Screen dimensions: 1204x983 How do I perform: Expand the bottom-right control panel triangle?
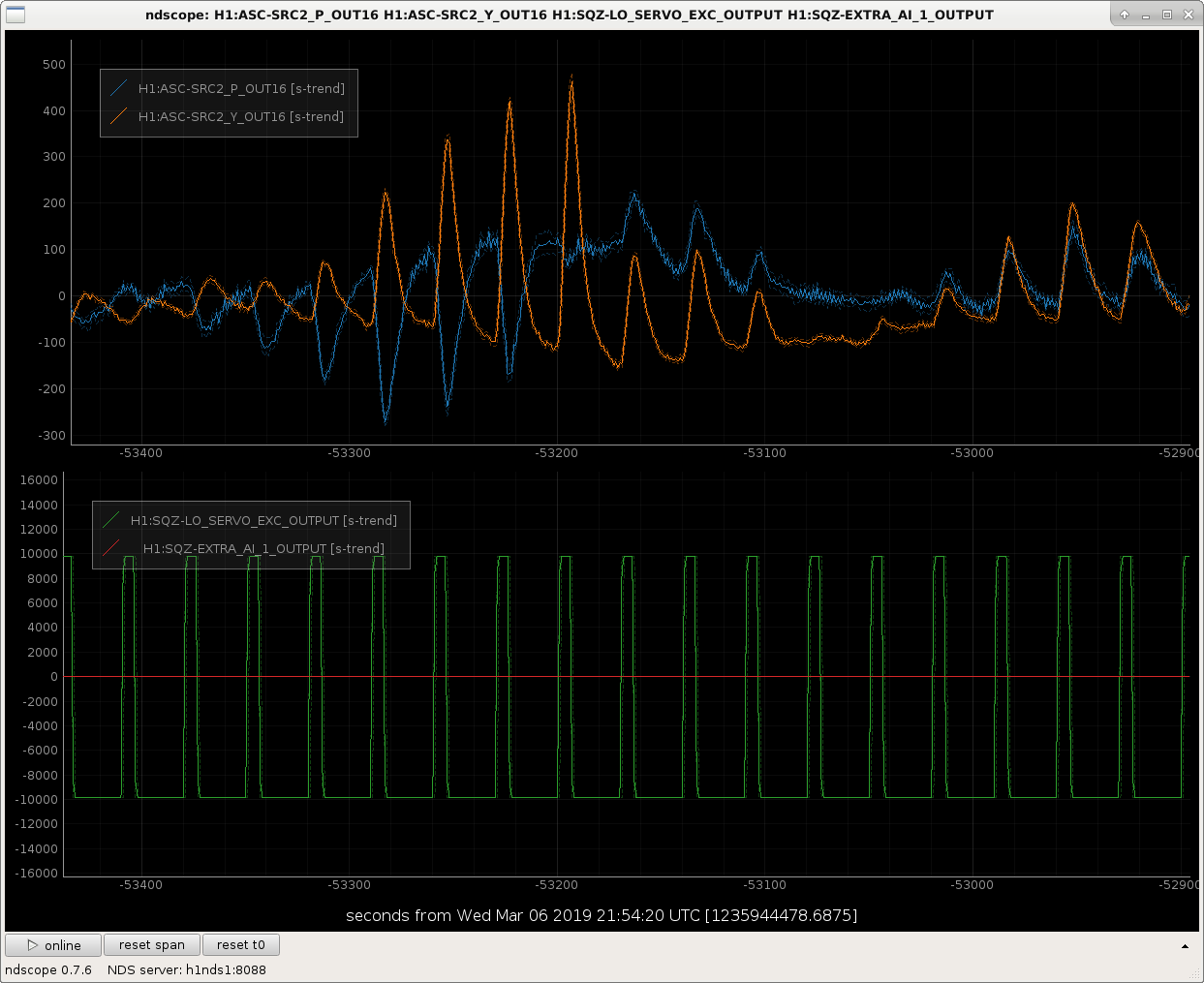tap(1185, 946)
